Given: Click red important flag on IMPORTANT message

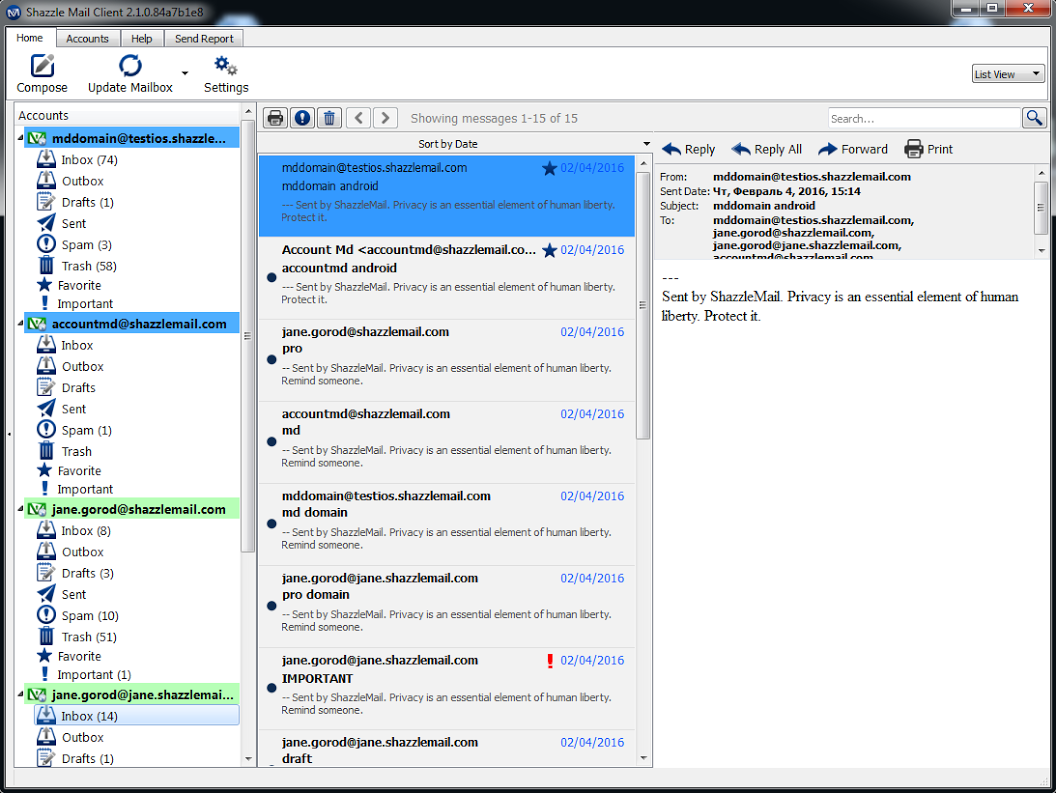Looking at the screenshot, I should [550, 661].
